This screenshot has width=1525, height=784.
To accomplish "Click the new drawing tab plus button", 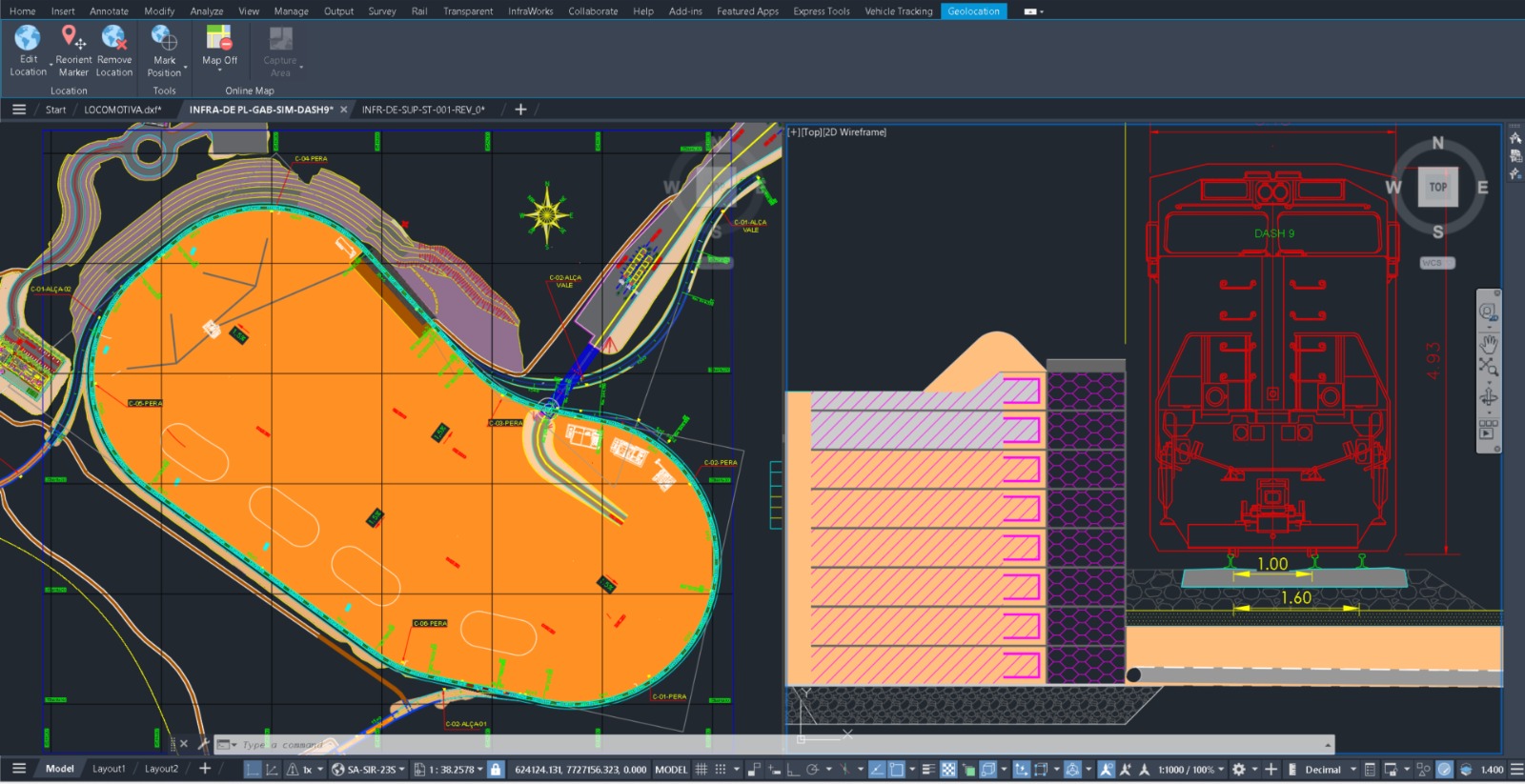I will (x=520, y=110).
